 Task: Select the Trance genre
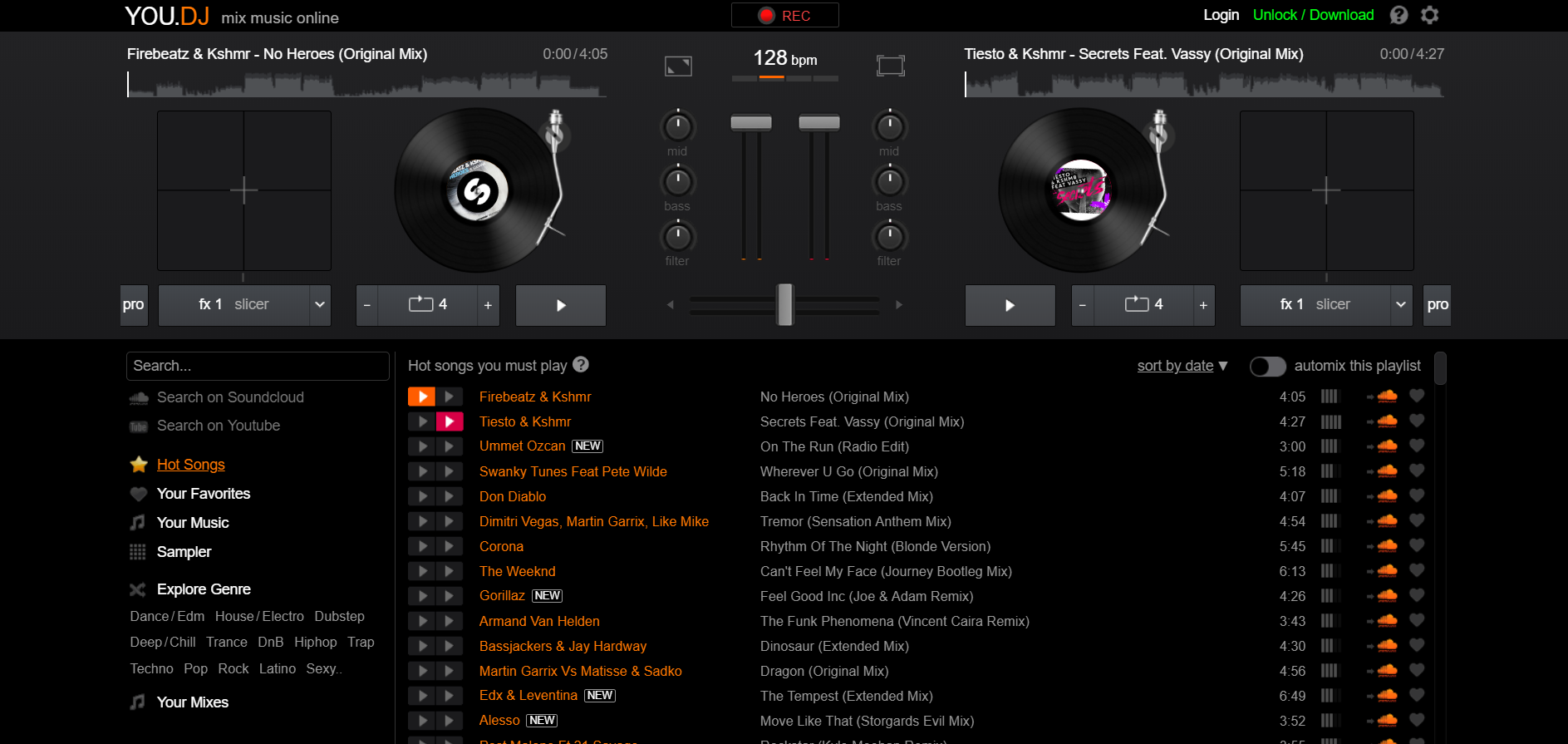coord(227,642)
